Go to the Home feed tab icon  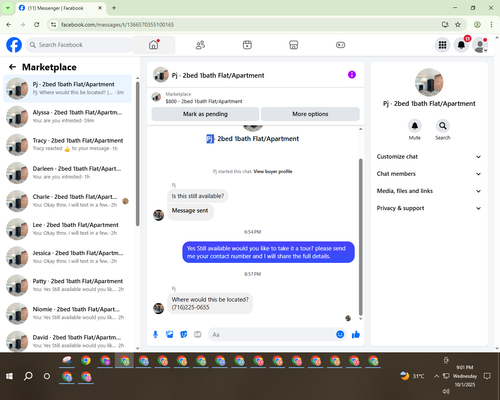[154, 45]
